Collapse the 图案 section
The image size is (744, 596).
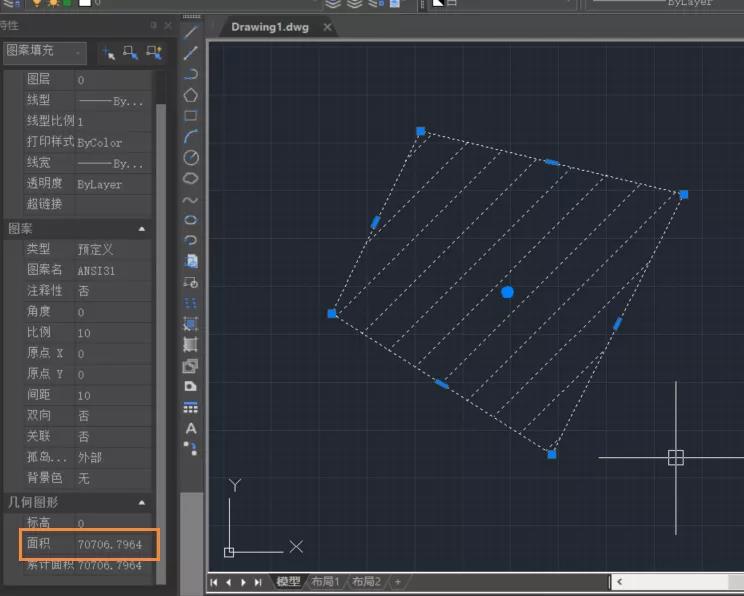(x=141, y=229)
